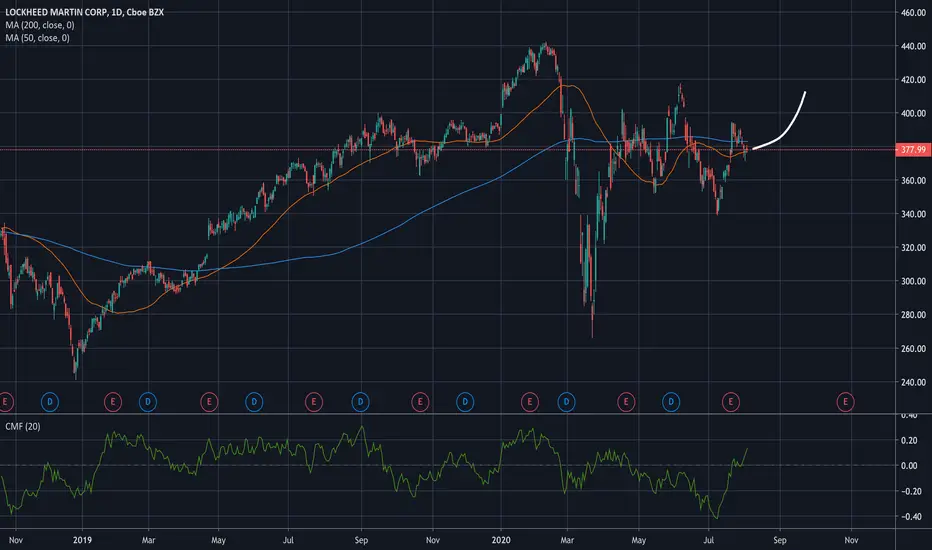Image resolution: width=932 pixels, height=550 pixels.
Task: Click the 460.00 price axis label
Action: (x=914, y=12)
